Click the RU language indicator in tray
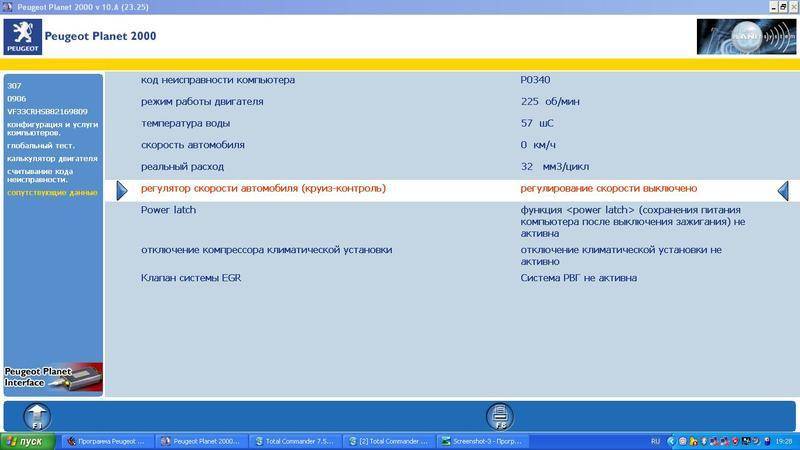The height and width of the screenshot is (450, 800). pos(655,441)
